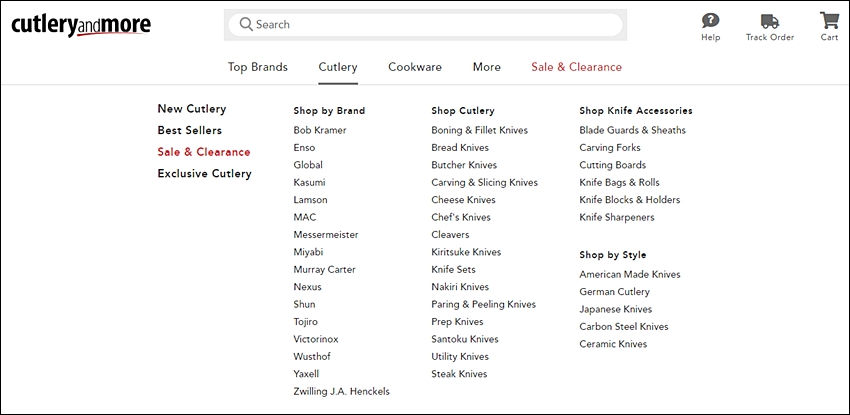Screen dimensions: 850x415
Task: Shop Santoku Knives
Action: pyautogui.click(x=465, y=339)
